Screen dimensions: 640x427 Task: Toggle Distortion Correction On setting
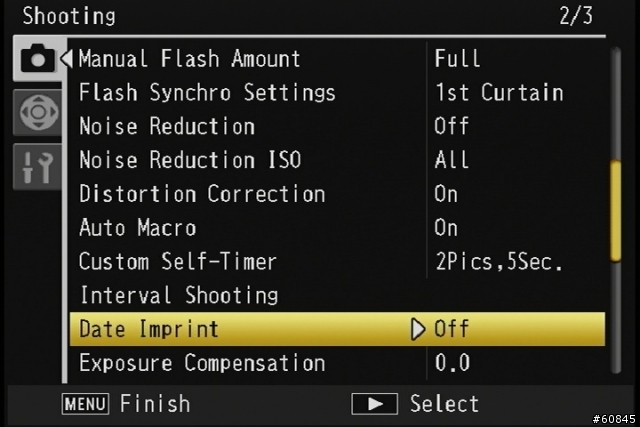coord(446,194)
